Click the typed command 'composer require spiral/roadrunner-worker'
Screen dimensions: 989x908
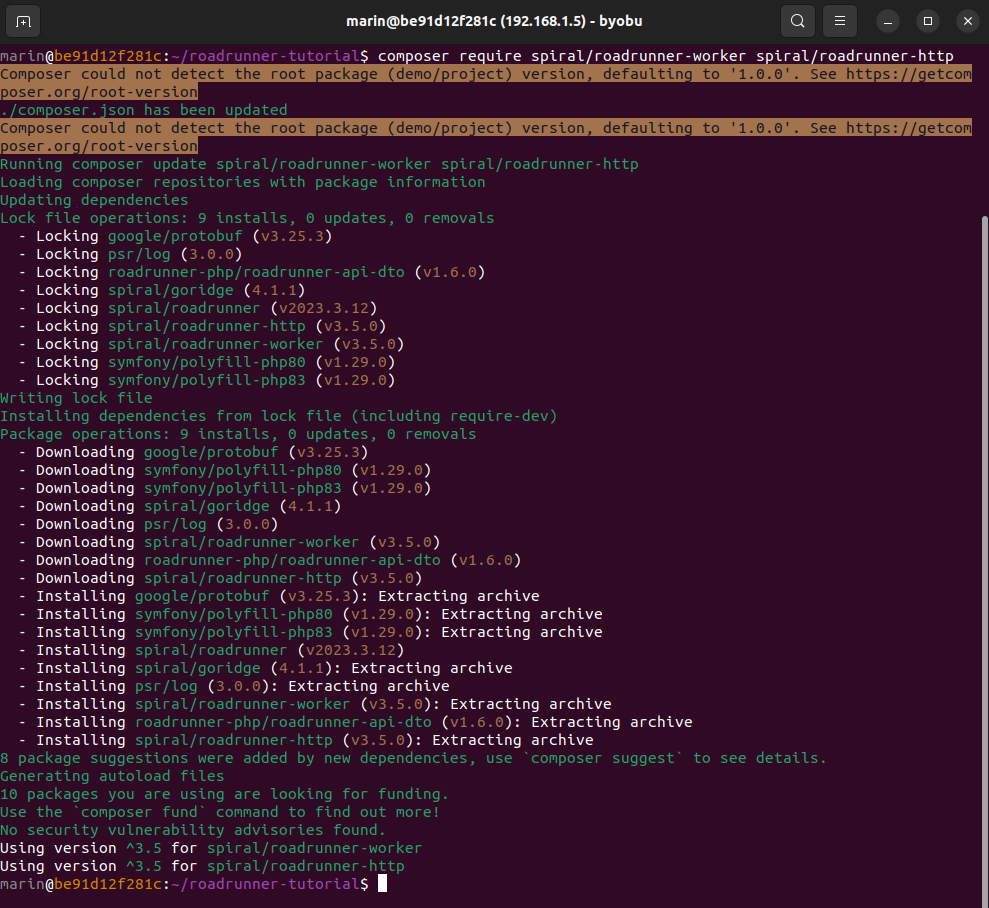click(561, 56)
